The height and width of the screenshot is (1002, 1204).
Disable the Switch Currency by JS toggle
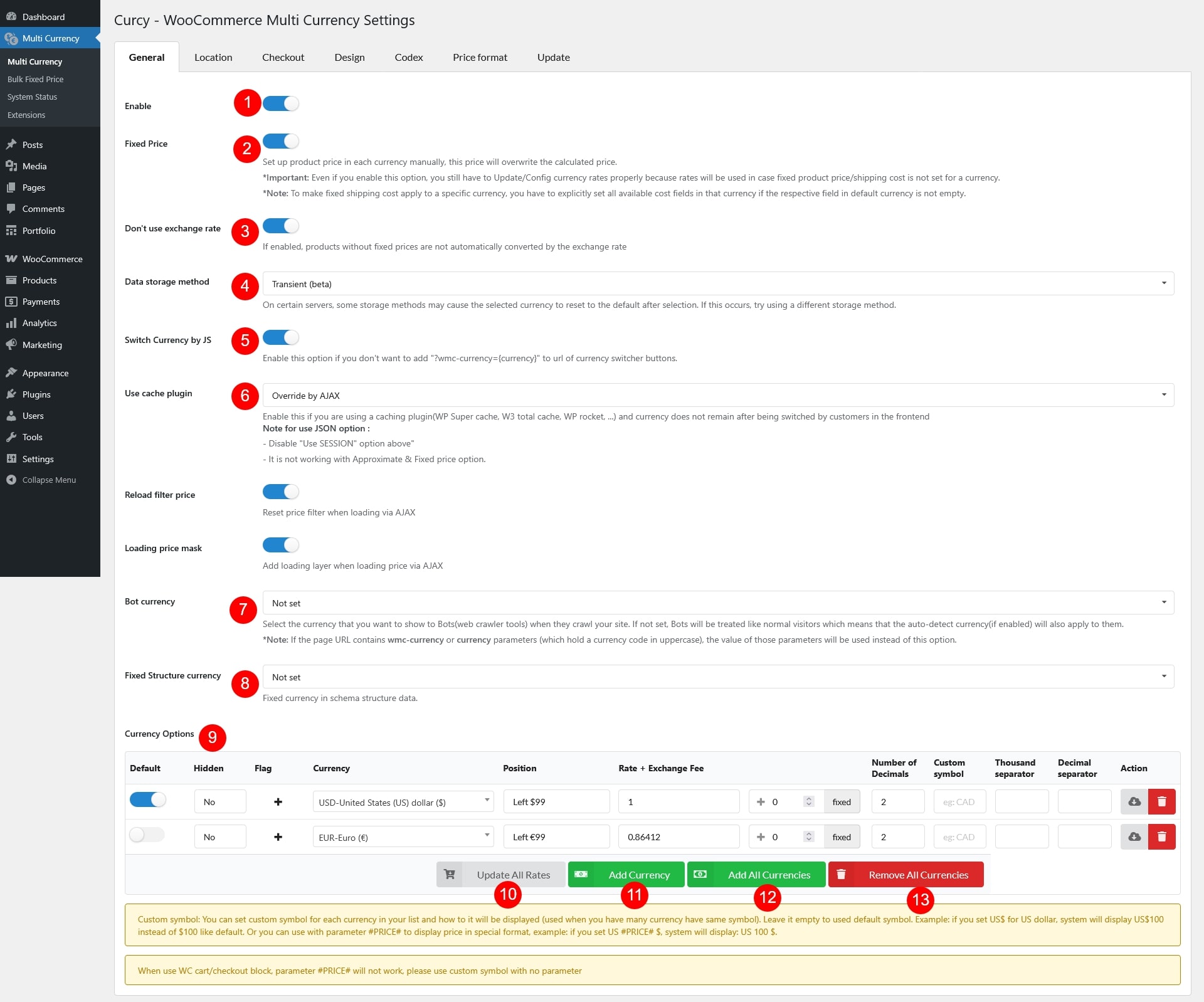click(280, 338)
